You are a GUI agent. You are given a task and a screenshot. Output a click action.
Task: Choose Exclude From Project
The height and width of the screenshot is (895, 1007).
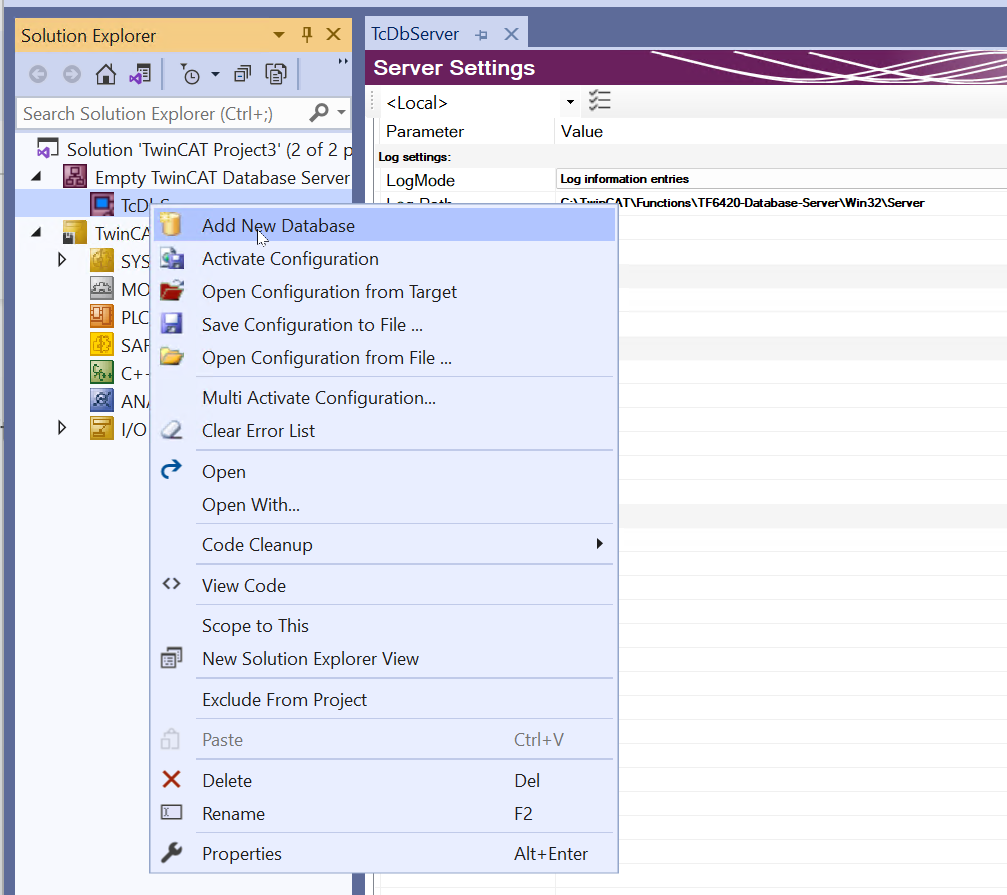pos(384,700)
